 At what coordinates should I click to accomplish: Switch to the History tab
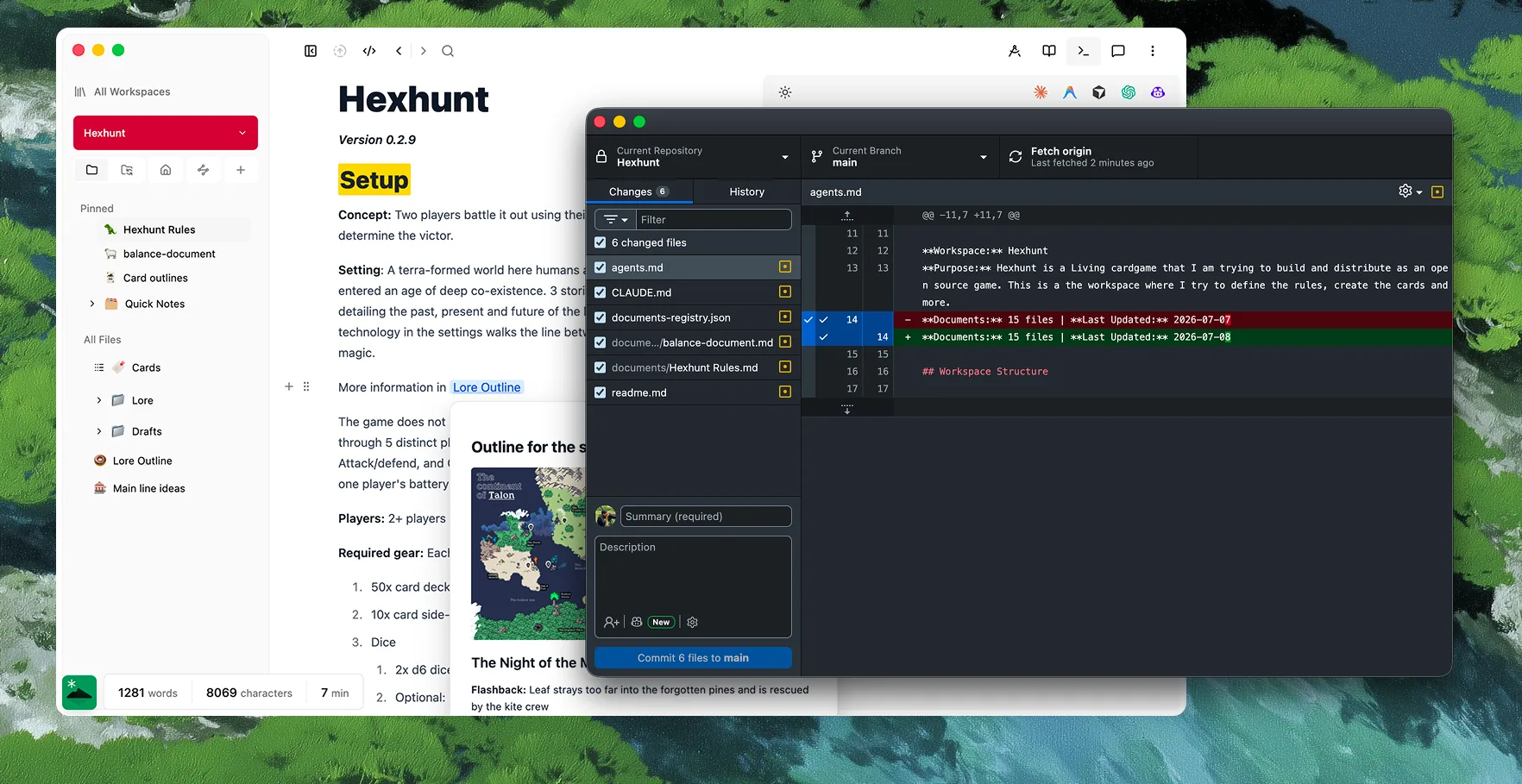[x=747, y=191]
